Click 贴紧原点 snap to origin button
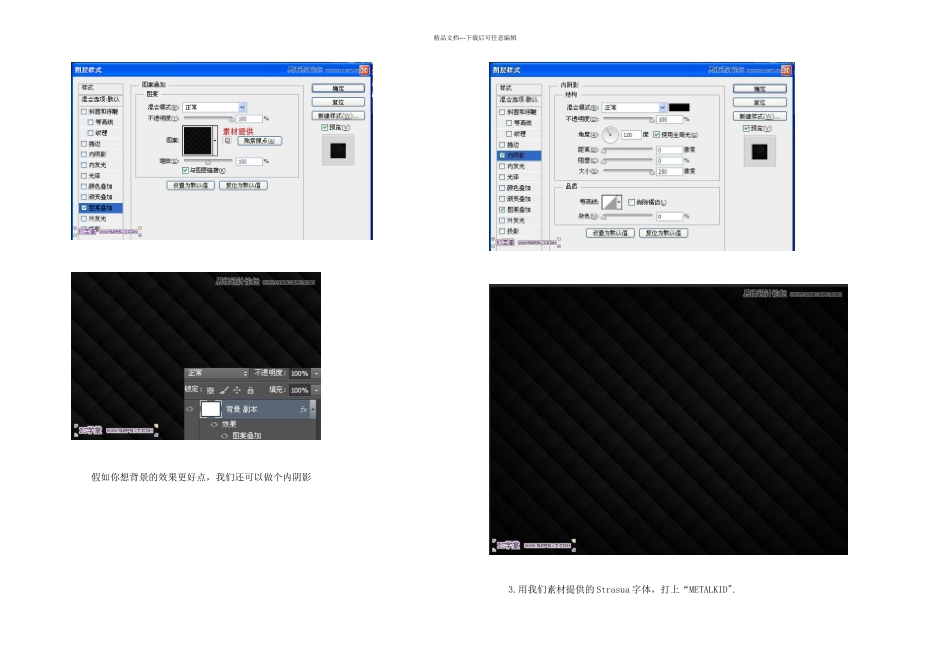Image resolution: width=950 pixels, height=672 pixels. tap(259, 141)
